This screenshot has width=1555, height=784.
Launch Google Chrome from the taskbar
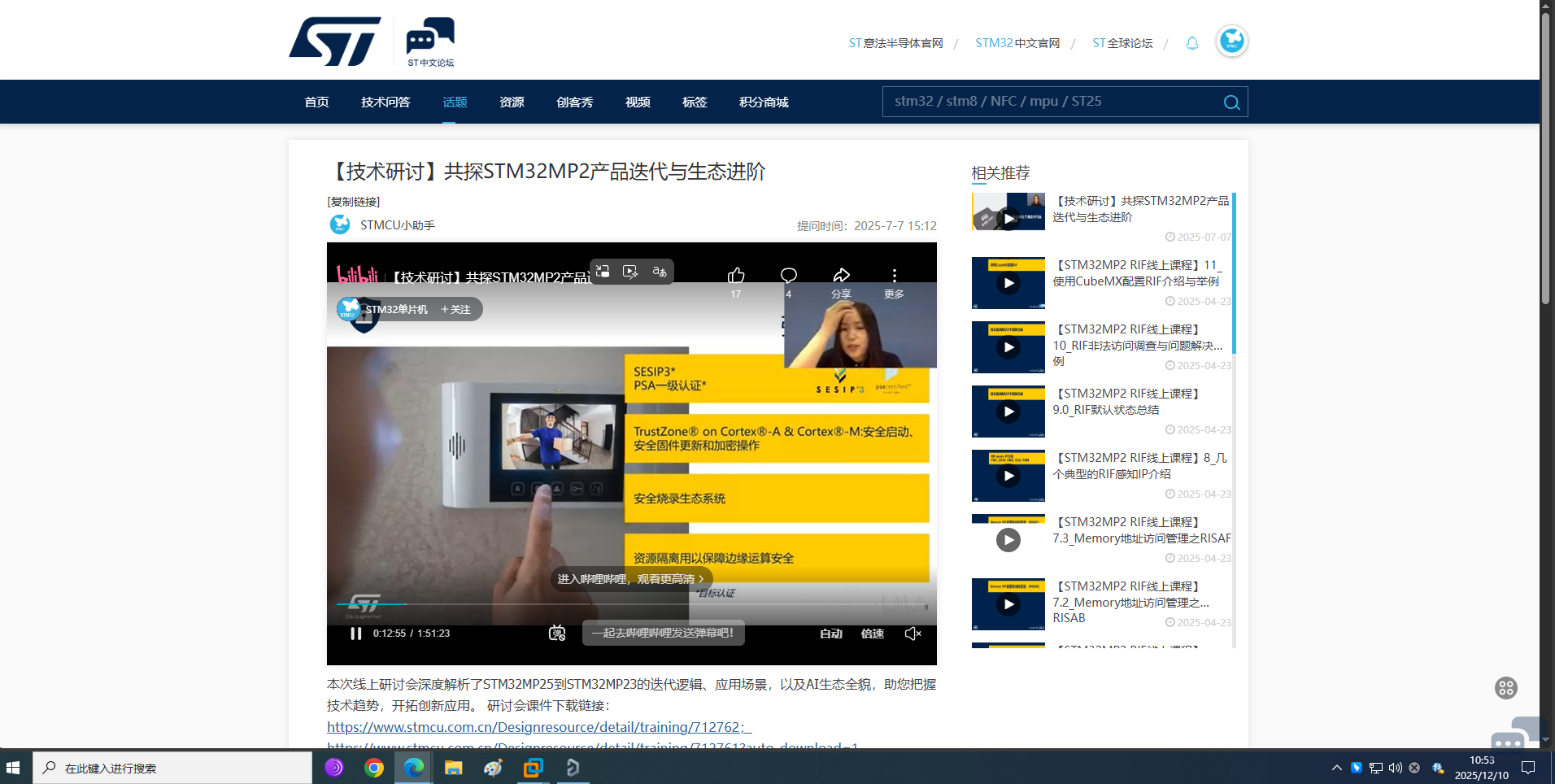pos(374,768)
